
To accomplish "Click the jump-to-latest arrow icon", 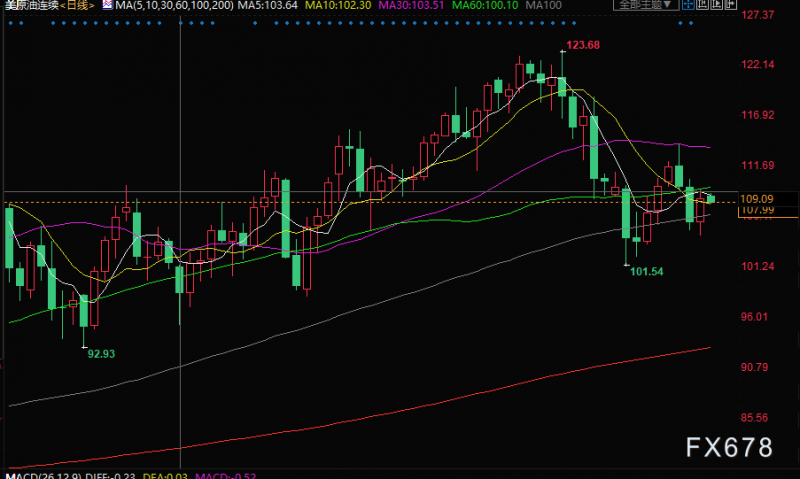I will 731,5.
